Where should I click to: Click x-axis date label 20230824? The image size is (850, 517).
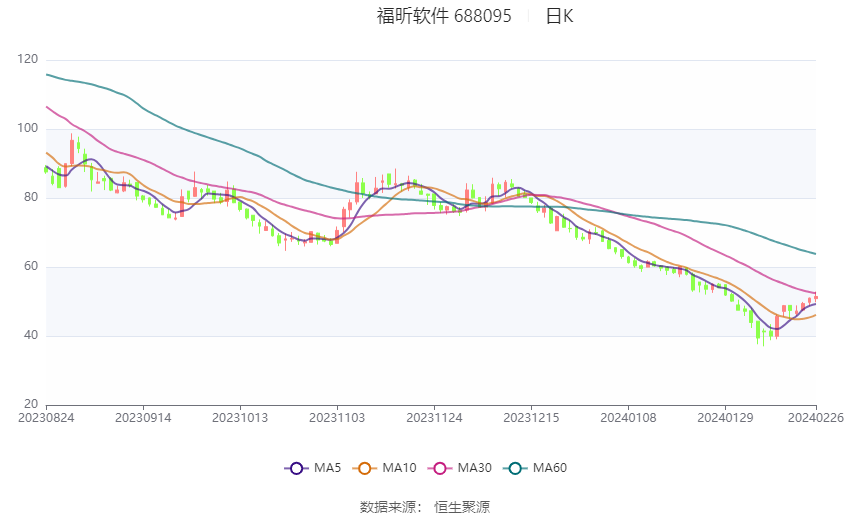point(46,418)
